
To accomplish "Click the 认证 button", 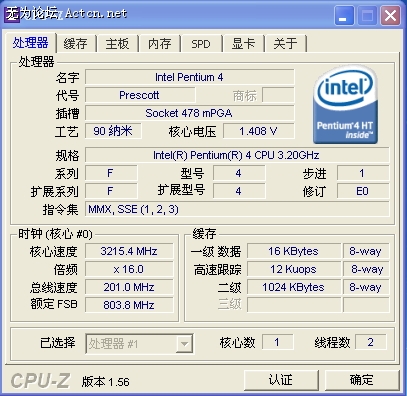I will tap(281, 380).
